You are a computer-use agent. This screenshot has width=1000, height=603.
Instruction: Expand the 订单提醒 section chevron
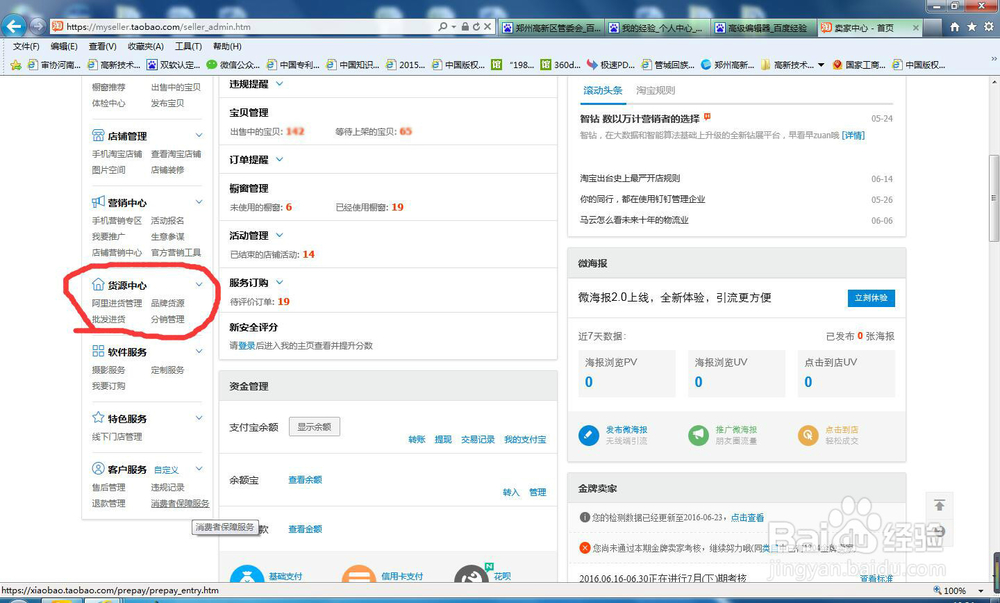point(279,159)
